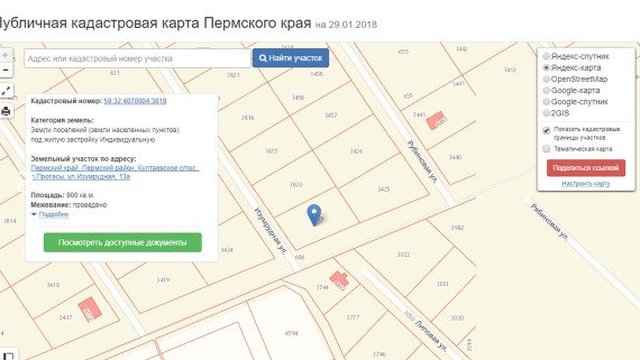640x360 pixels.
Task: Print the map using the printer icon
Action: pos(6,111)
